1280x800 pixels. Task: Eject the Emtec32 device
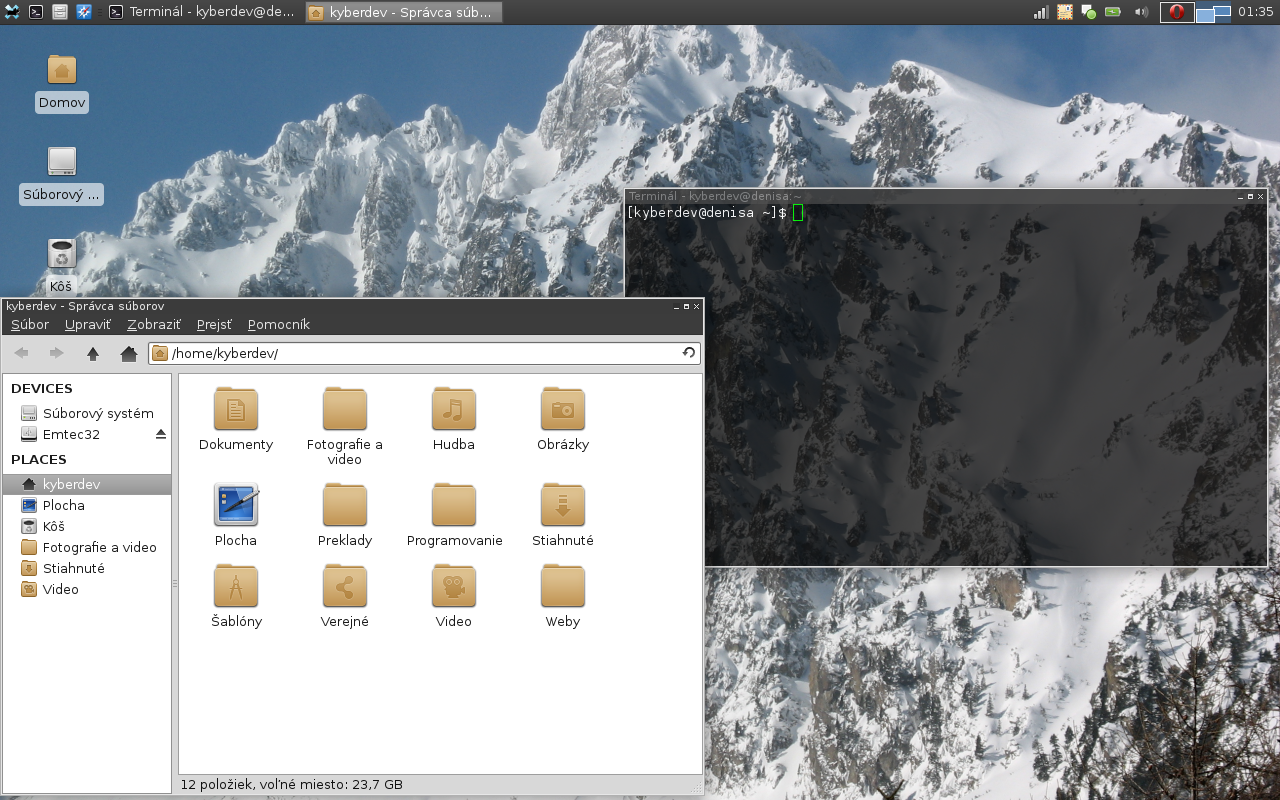click(x=161, y=434)
